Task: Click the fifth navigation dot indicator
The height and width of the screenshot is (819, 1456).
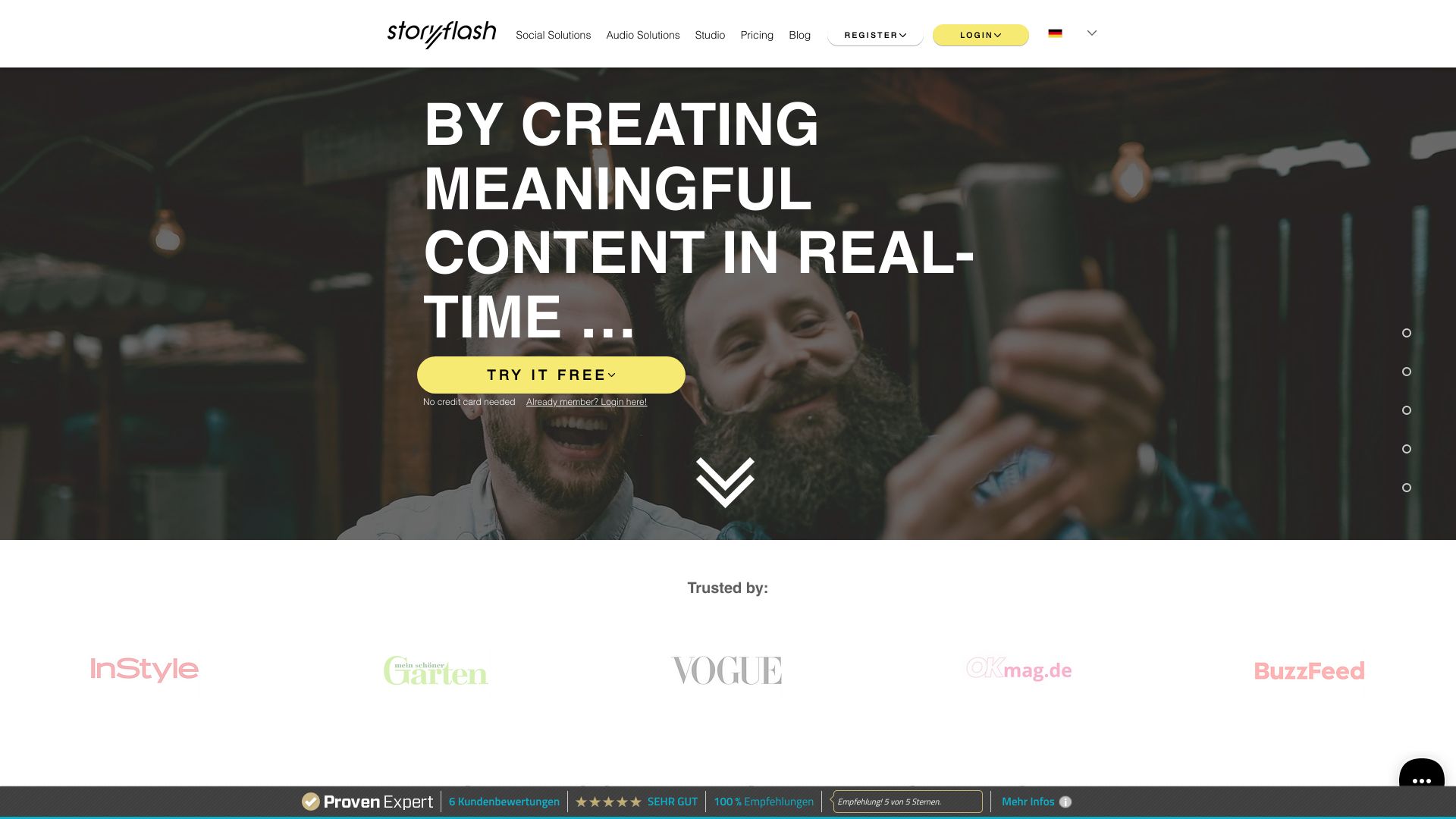Action: (1406, 488)
